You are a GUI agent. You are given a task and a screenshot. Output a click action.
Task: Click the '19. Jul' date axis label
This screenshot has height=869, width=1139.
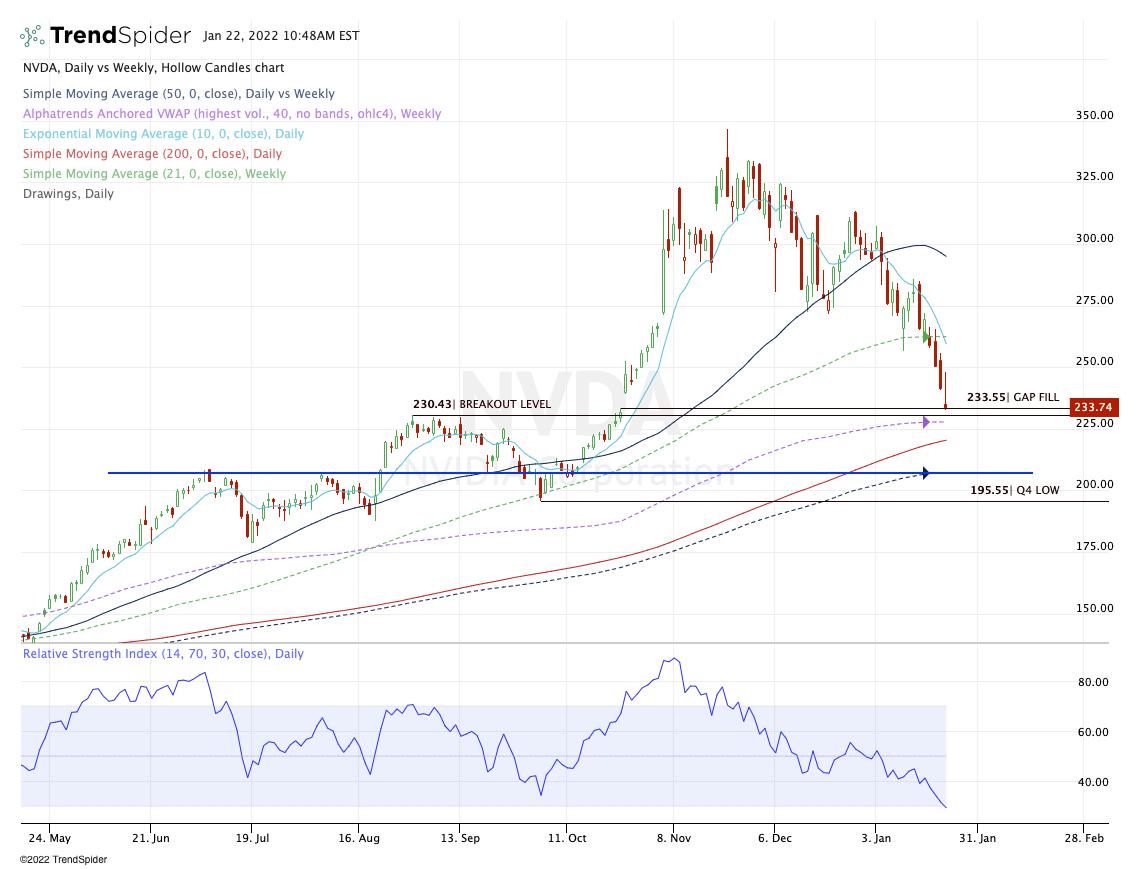[251, 838]
